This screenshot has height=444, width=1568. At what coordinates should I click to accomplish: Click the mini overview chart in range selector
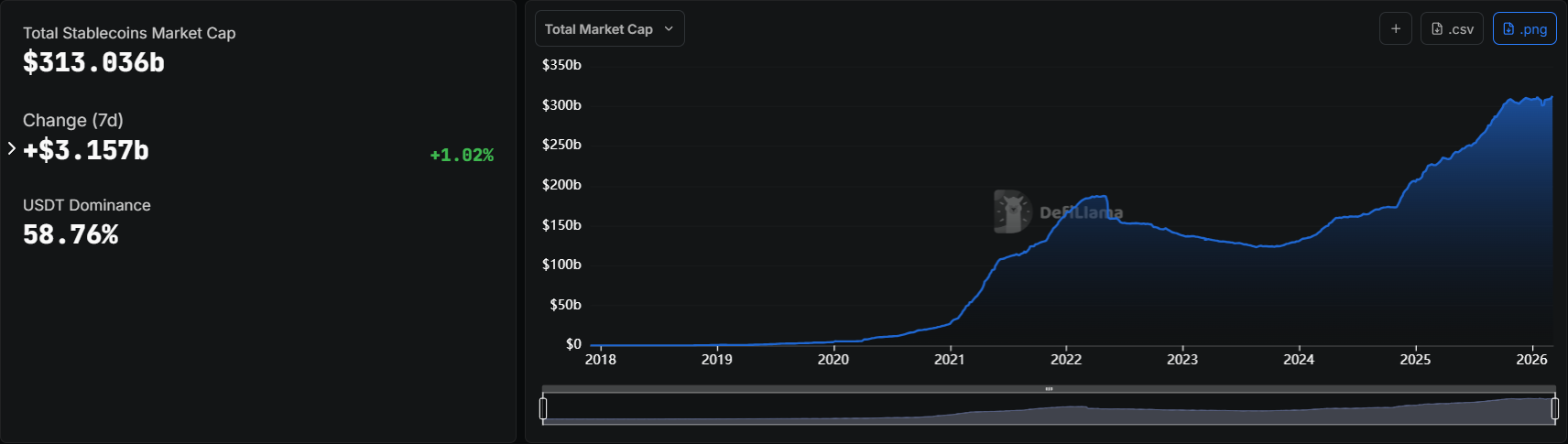coord(1049,410)
